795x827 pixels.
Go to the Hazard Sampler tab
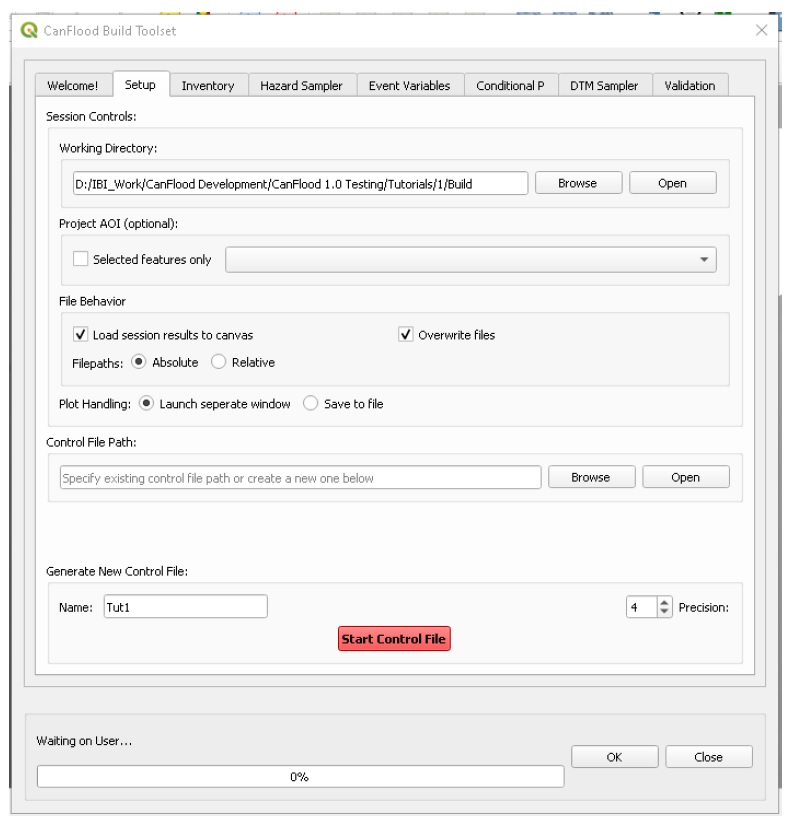click(301, 85)
